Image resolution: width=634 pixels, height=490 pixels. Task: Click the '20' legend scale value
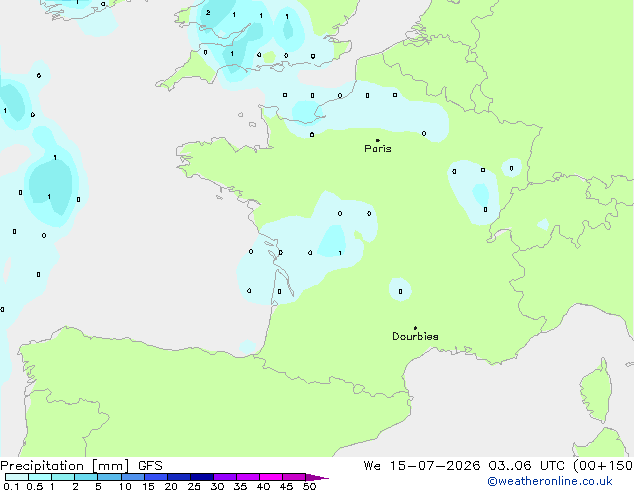click(x=171, y=486)
